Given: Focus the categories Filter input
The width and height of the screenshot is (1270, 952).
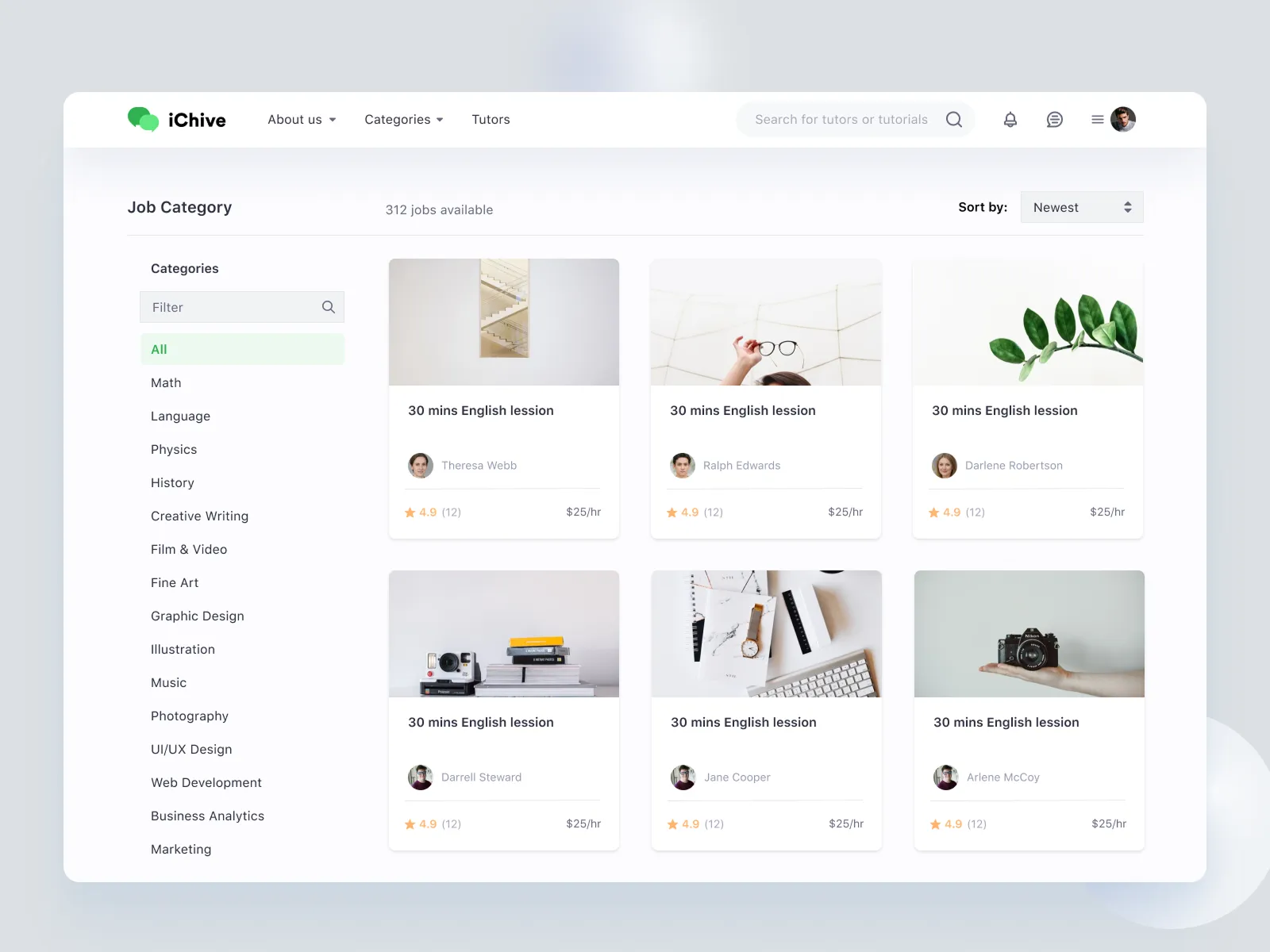Looking at the screenshot, I should coord(242,307).
